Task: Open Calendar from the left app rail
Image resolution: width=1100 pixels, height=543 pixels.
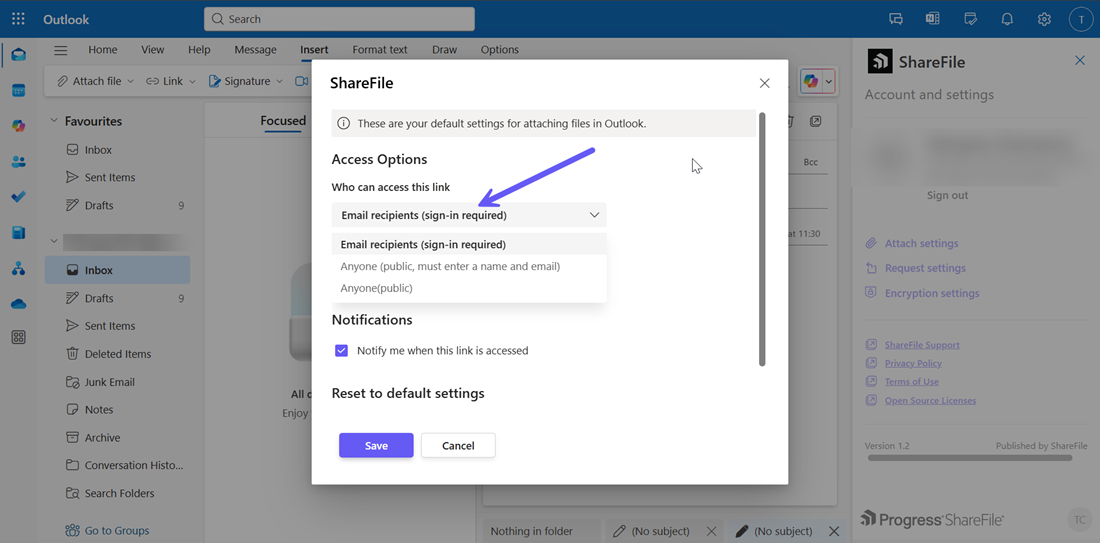Action: click(x=18, y=91)
